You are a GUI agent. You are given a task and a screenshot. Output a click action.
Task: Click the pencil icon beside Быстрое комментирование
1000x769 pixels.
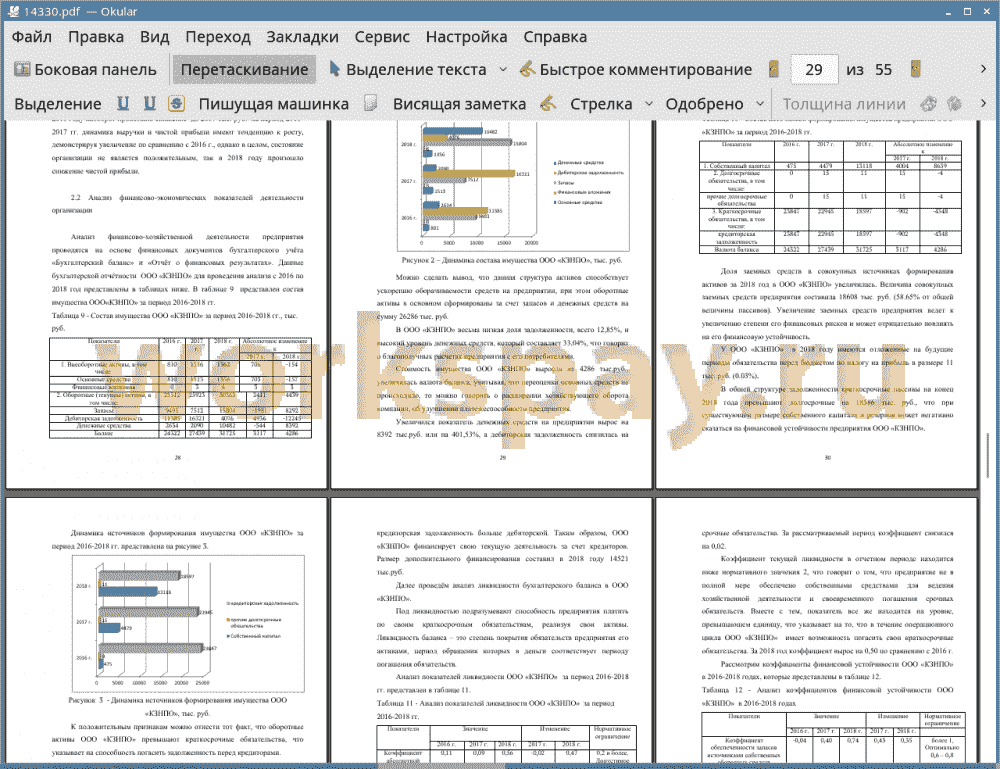point(527,69)
